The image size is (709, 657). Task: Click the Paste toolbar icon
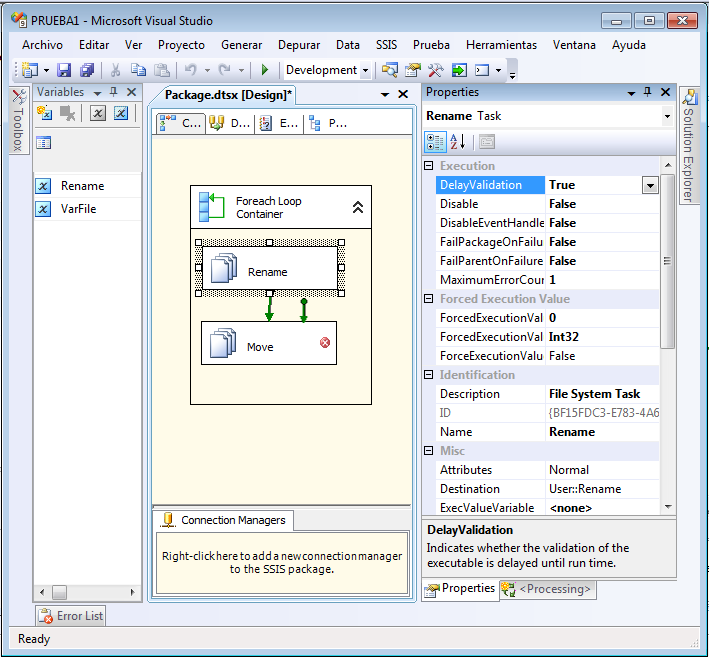click(x=162, y=70)
